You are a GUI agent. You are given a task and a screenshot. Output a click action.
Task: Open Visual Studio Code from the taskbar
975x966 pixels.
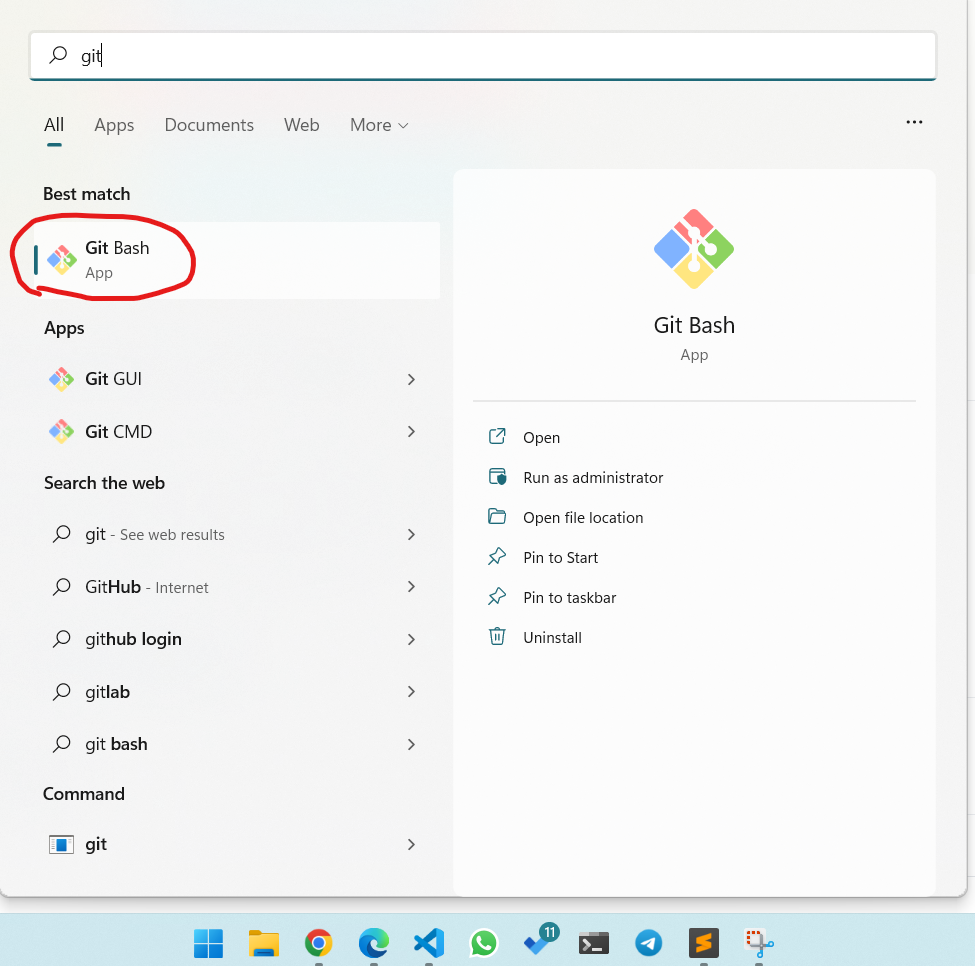[x=429, y=943]
